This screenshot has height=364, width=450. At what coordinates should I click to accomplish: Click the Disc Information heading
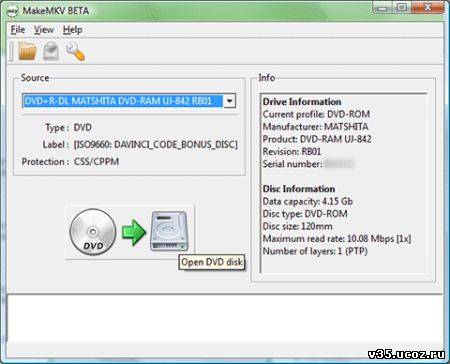[x=299, y=189]
